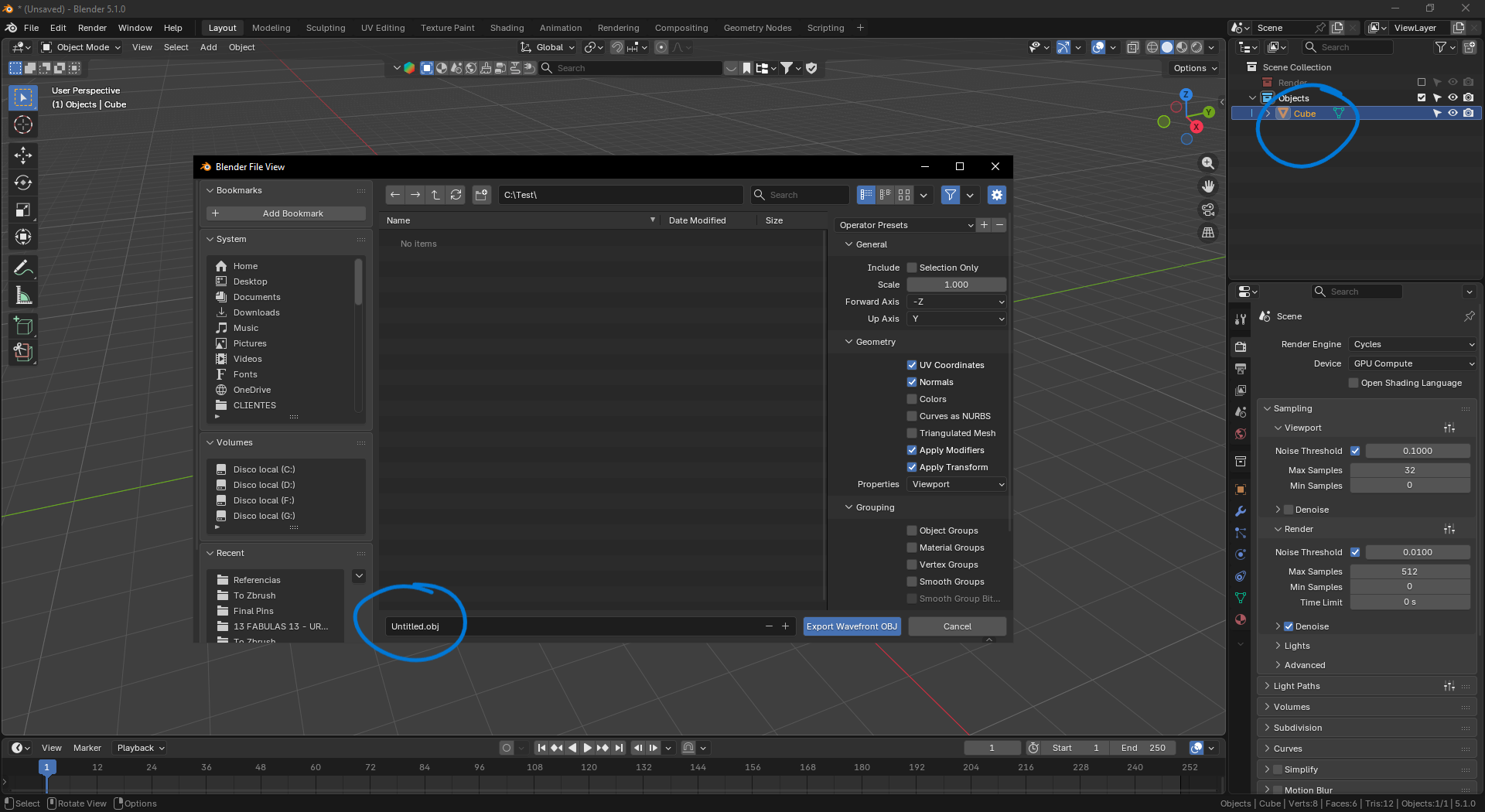Uncheck UV Coordinates export option
This screenshot has width=1485, height=812.
tap(912, 365)
